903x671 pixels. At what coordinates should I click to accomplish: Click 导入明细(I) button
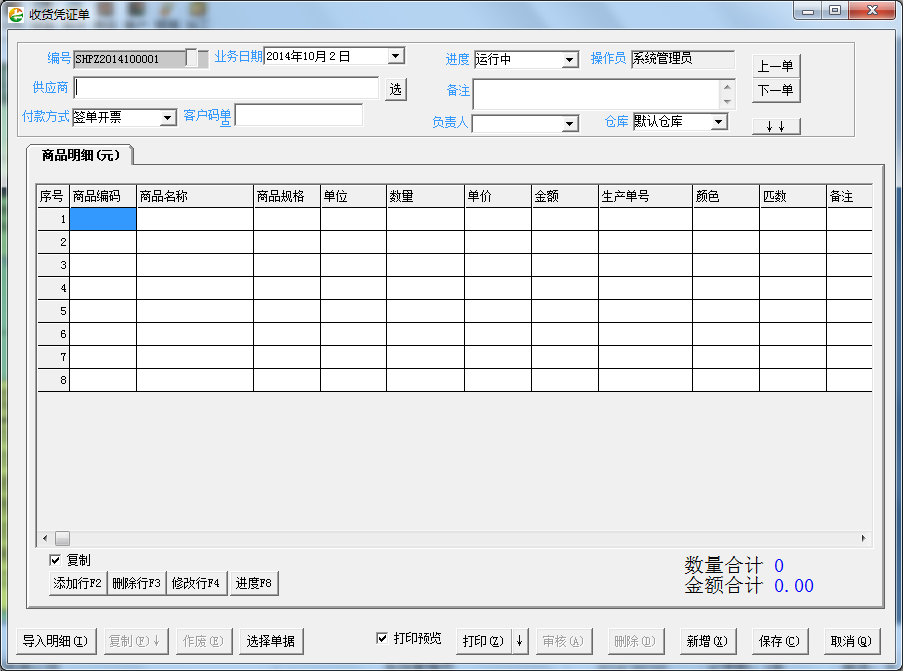coord(55,641)
